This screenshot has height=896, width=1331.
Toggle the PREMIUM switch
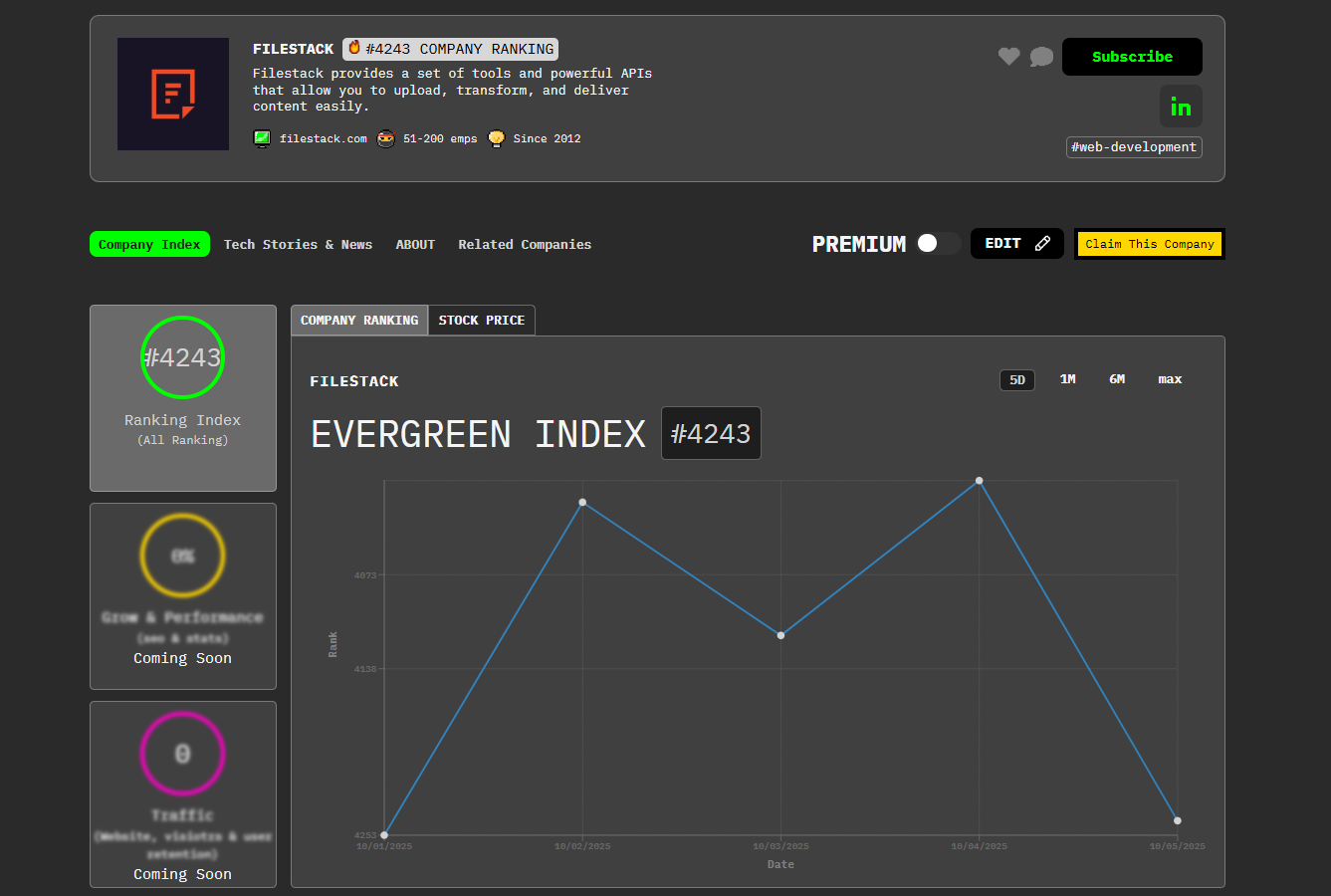coord(938,244)
